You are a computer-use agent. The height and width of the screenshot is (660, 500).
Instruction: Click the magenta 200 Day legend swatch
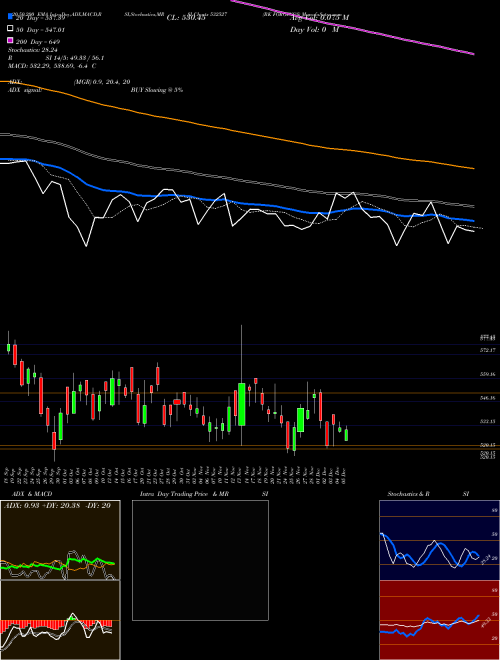tap(10, 41)
